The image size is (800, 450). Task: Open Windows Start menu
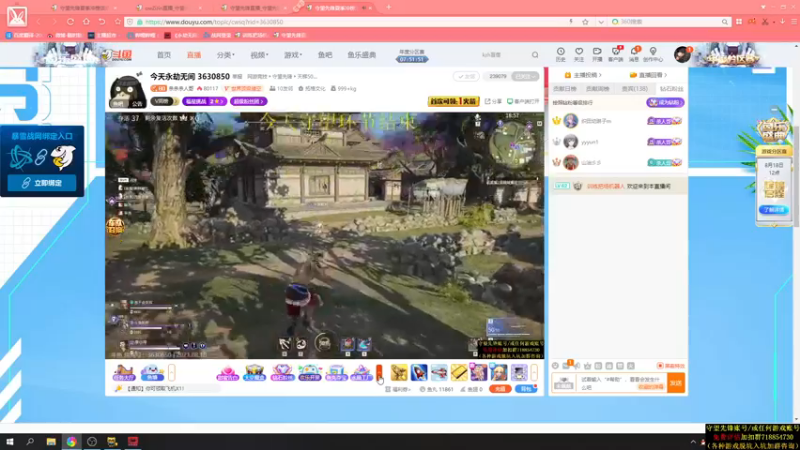coord(10,442)
